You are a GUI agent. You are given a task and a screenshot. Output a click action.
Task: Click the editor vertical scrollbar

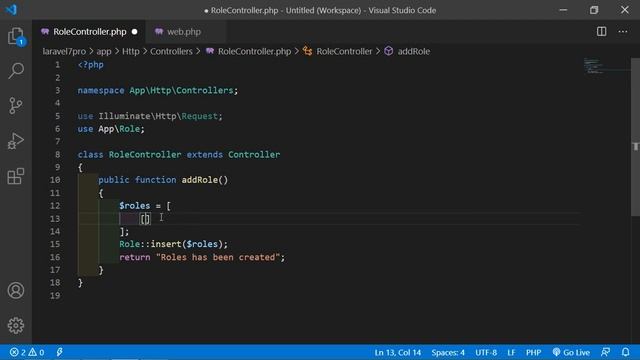click(636, 137)
